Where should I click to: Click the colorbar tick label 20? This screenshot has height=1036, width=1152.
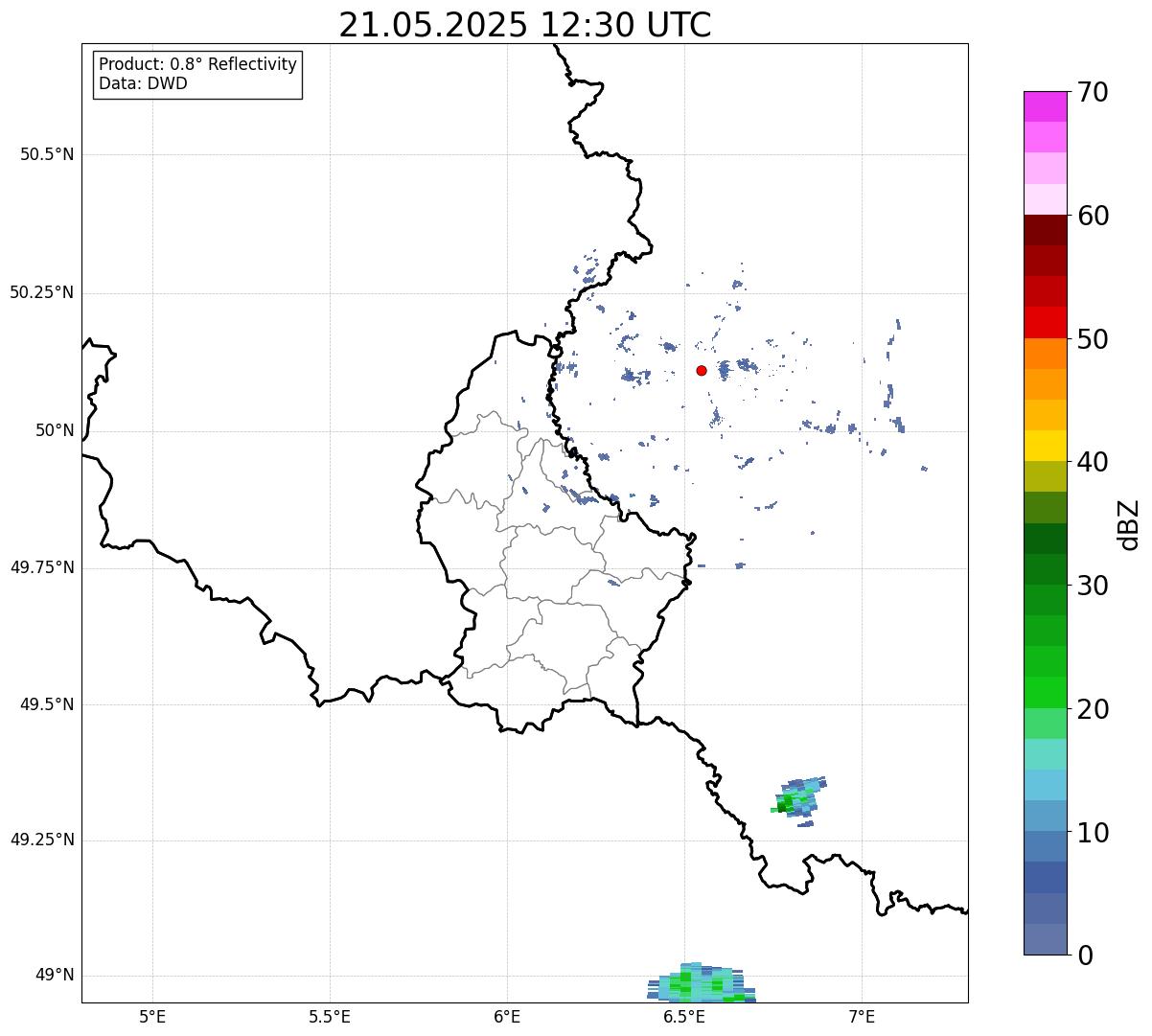click(1092, 709)
